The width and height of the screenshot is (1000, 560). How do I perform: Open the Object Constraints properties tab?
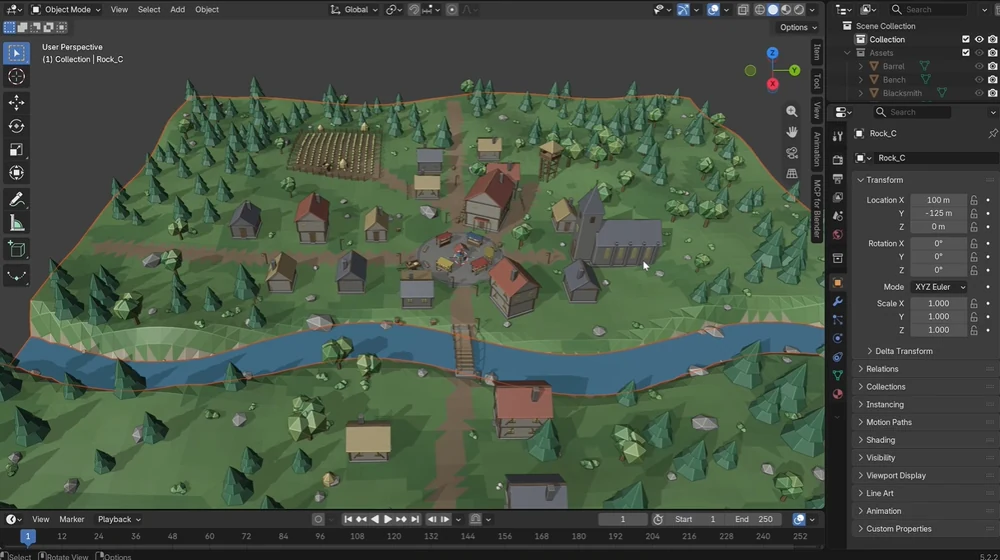837,357
